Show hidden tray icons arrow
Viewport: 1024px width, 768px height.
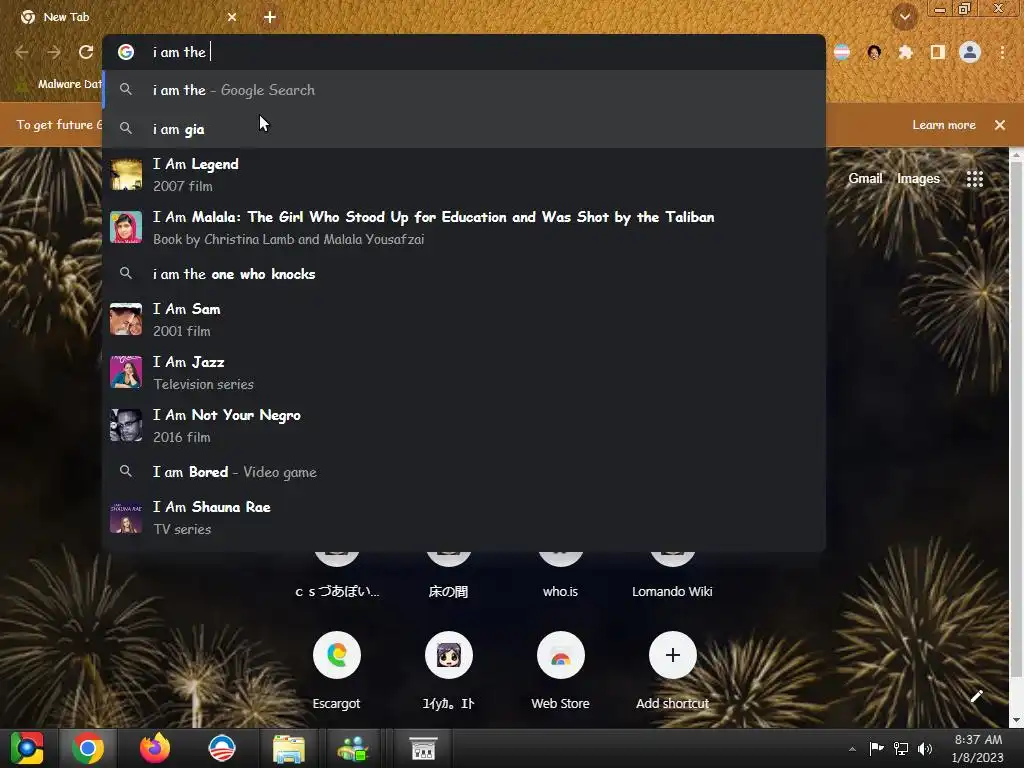[x=852, y=748]
